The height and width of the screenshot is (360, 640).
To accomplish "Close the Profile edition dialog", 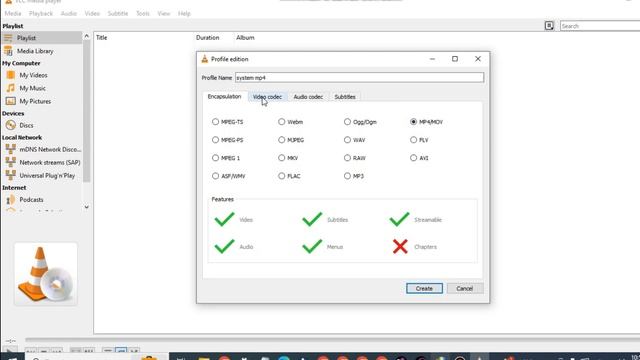I will click(x=478, y=59).
